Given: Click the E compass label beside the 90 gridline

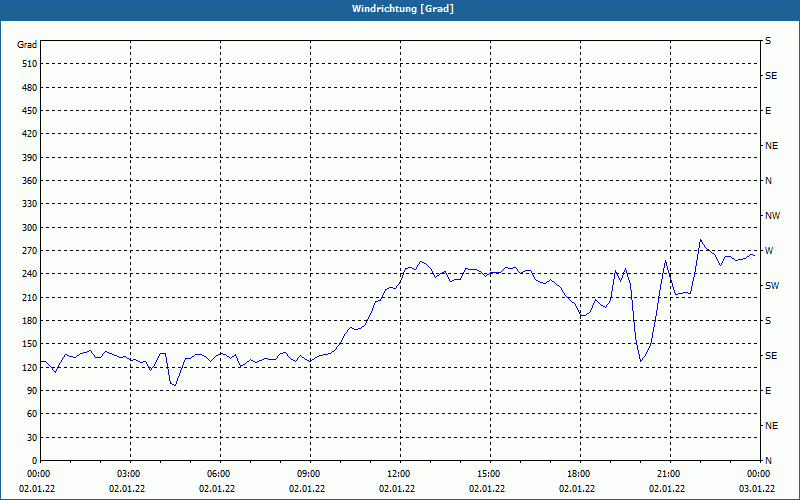Looking at the screenshot, I should pyautogui.click(x=768, y=391).
